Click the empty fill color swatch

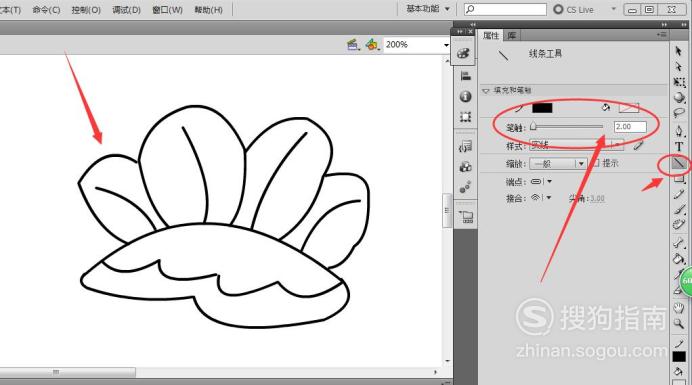[x=628, y=108]
